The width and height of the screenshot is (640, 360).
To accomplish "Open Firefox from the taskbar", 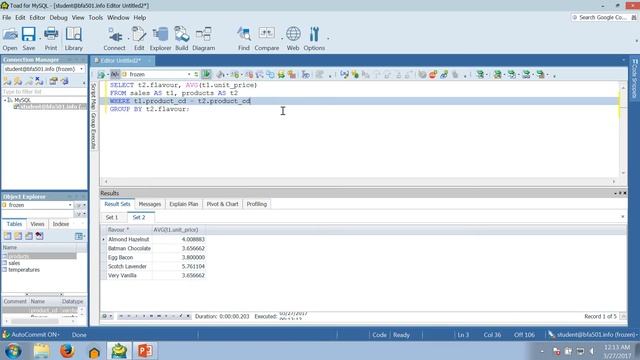I will [67, 351].
